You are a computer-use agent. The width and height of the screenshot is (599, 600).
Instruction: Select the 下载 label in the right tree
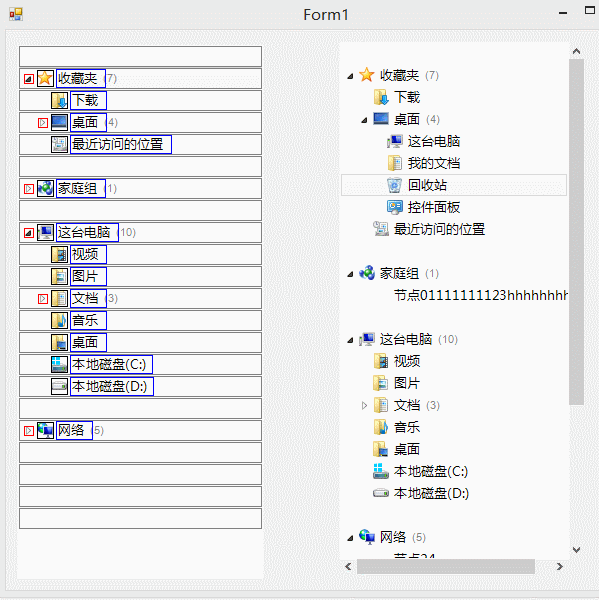[x=407, y=97]
